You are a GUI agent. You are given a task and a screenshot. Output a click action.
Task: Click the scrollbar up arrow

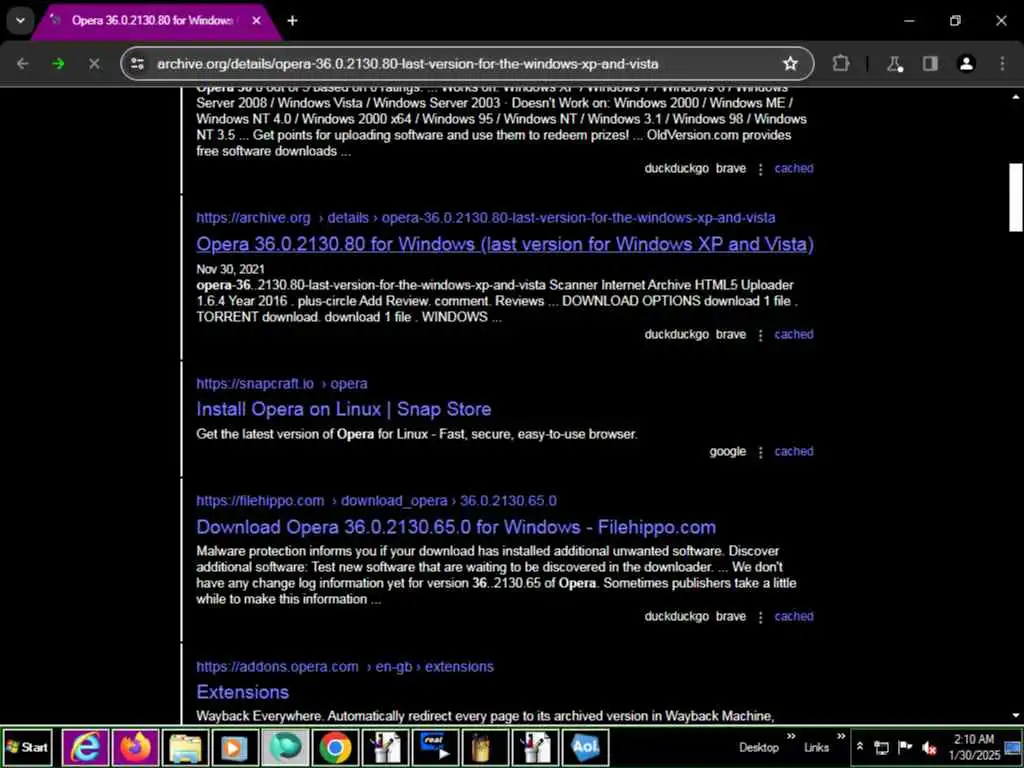[x=1016, y=97]
